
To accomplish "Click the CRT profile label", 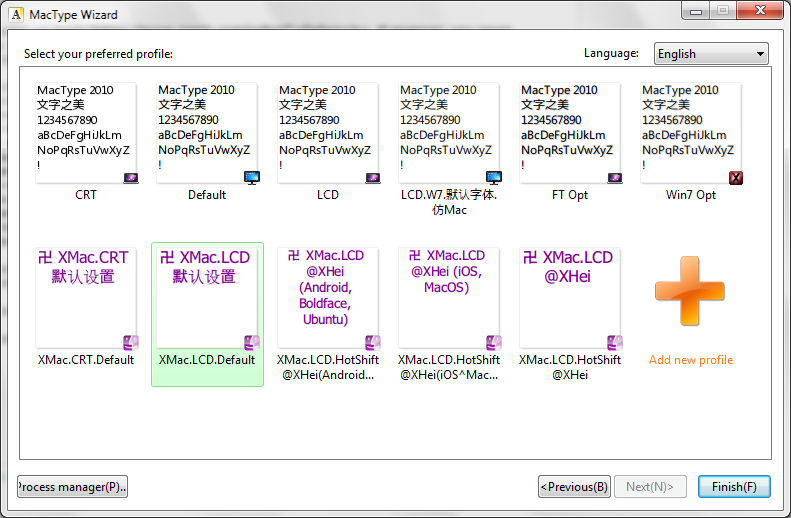I will (86, 195).
